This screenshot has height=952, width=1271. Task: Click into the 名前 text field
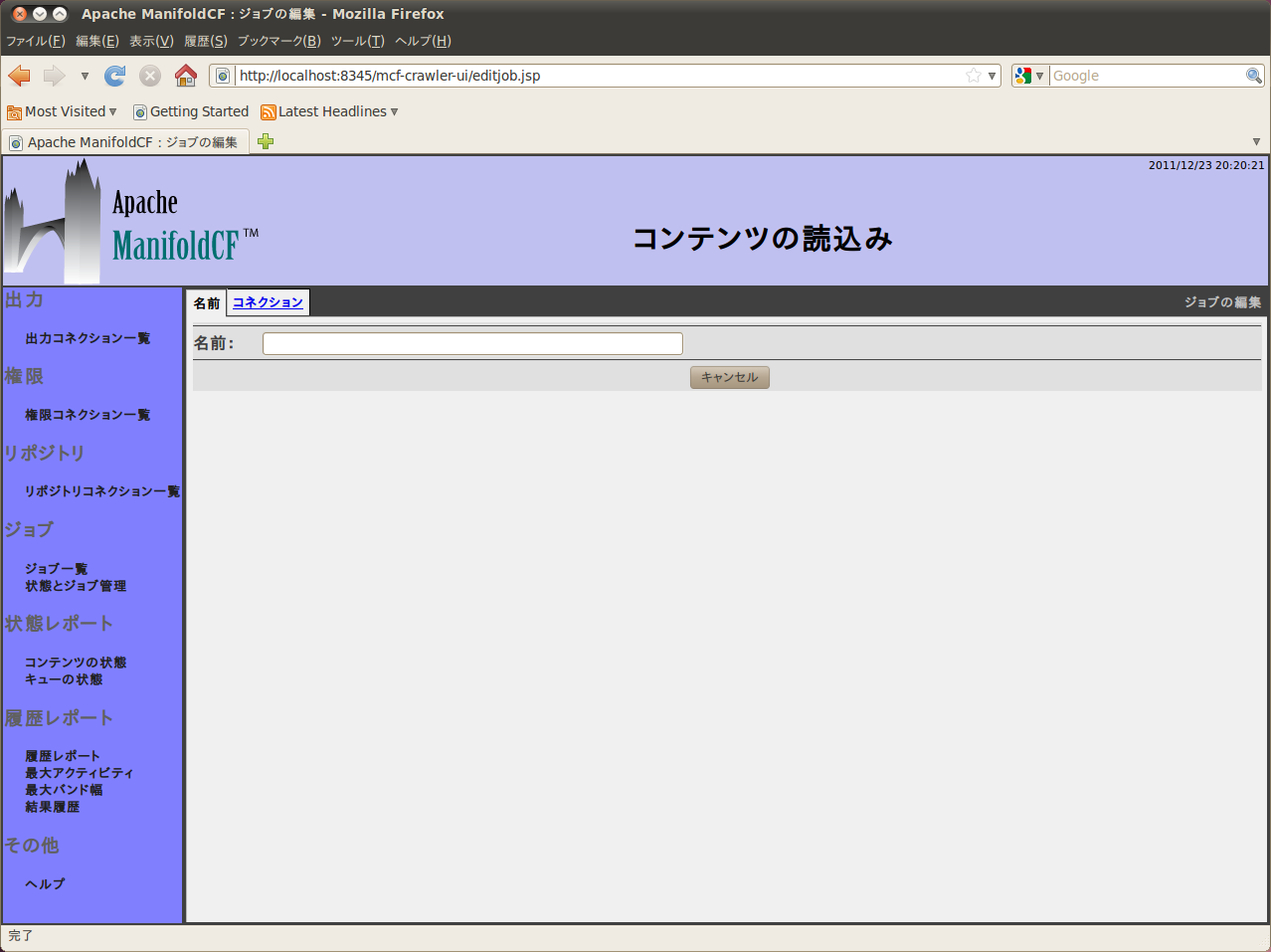pos(472,344)
